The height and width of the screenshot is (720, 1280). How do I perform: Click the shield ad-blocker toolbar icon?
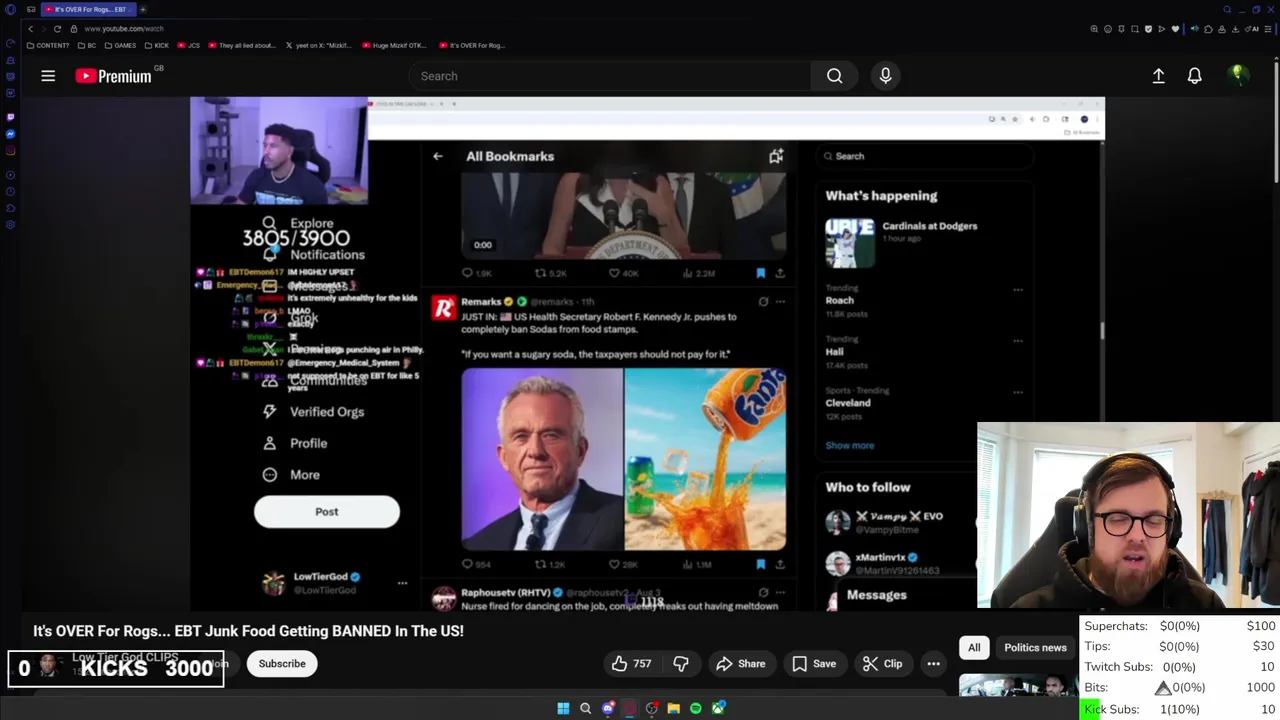click(x=1148, y=29)
